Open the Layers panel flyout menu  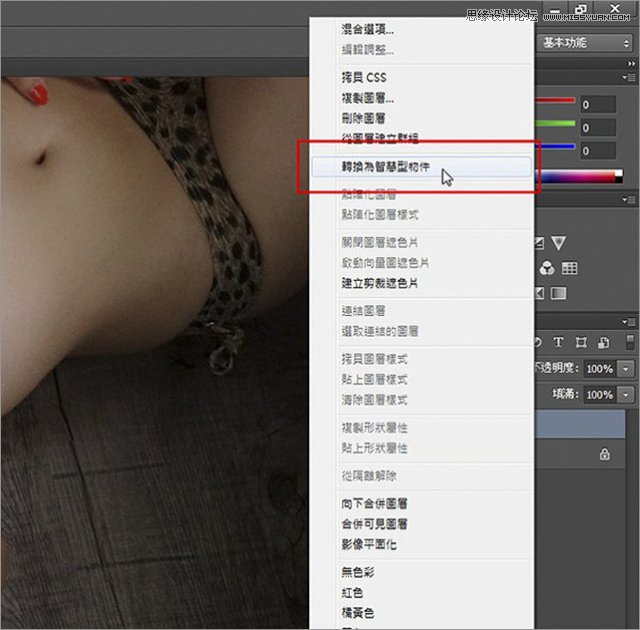631,322
